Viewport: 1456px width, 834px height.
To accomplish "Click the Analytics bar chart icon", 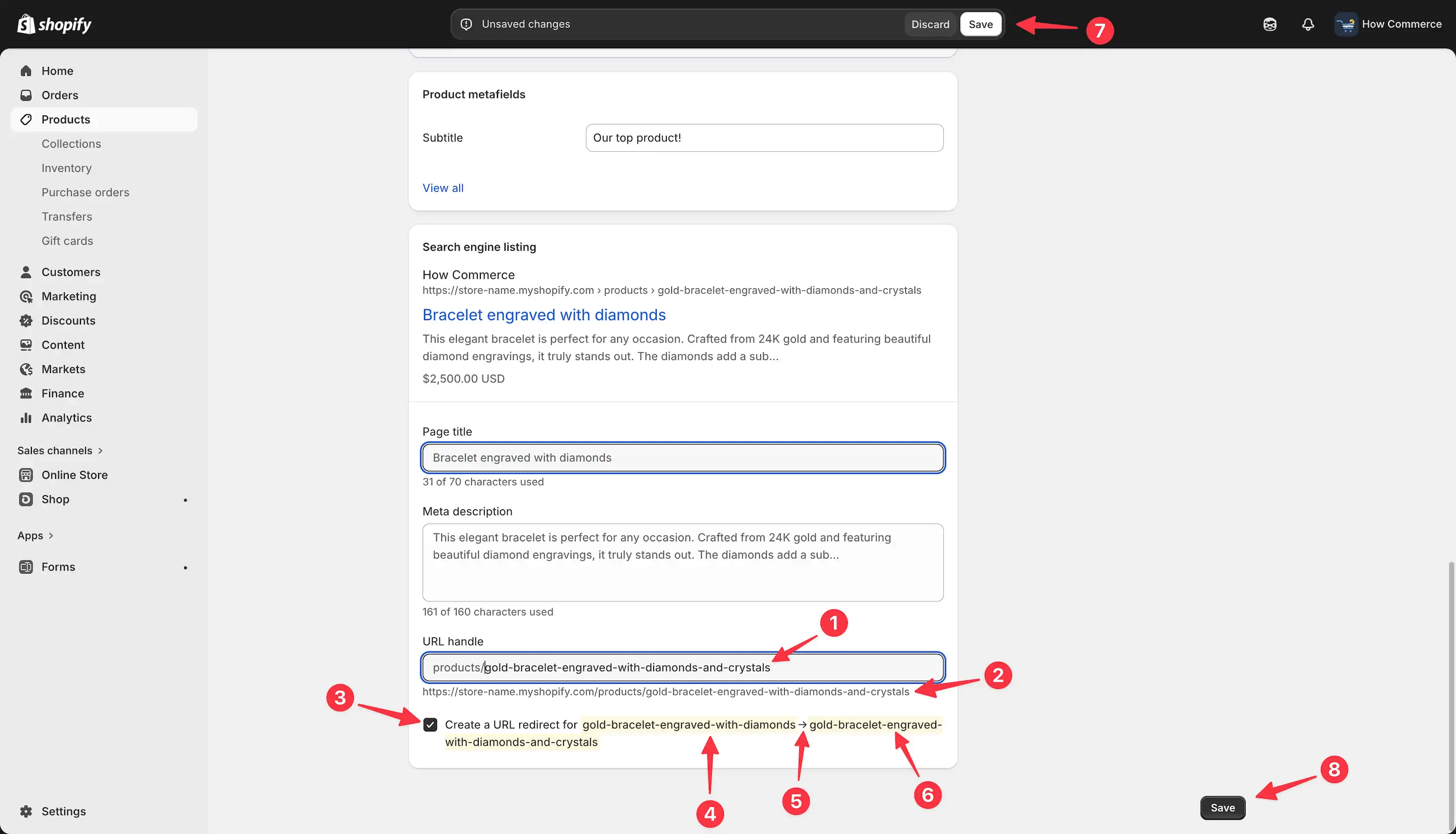I will click(26, 418).
